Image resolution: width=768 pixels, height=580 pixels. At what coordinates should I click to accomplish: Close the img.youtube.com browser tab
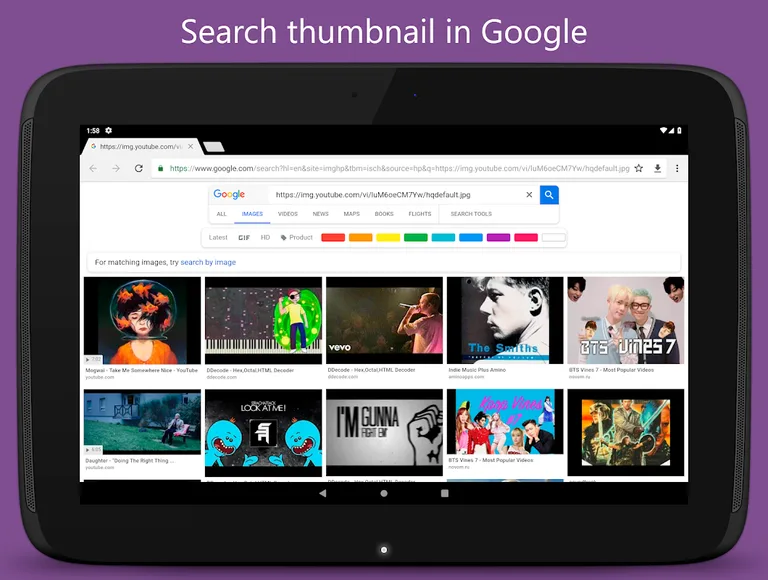coord(191,146)
